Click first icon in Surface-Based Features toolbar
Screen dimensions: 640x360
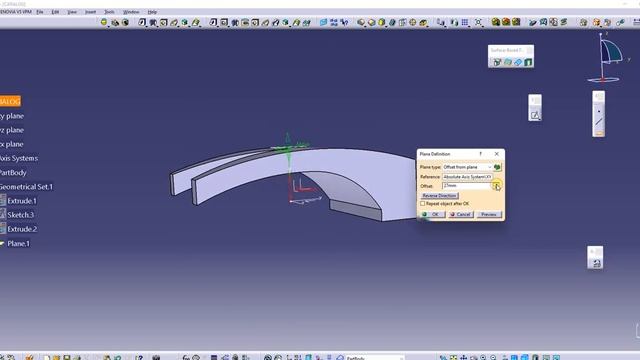pyautogui.click(x=497, y=62)
